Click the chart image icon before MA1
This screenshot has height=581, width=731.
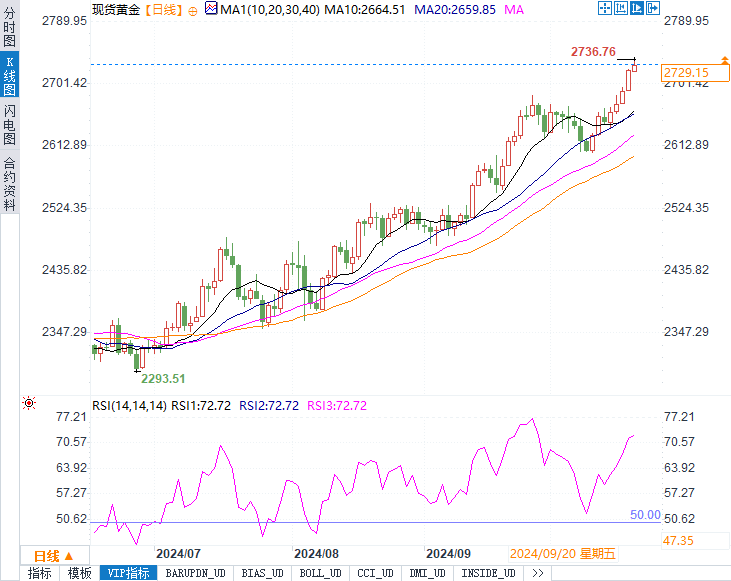point(210,9)
